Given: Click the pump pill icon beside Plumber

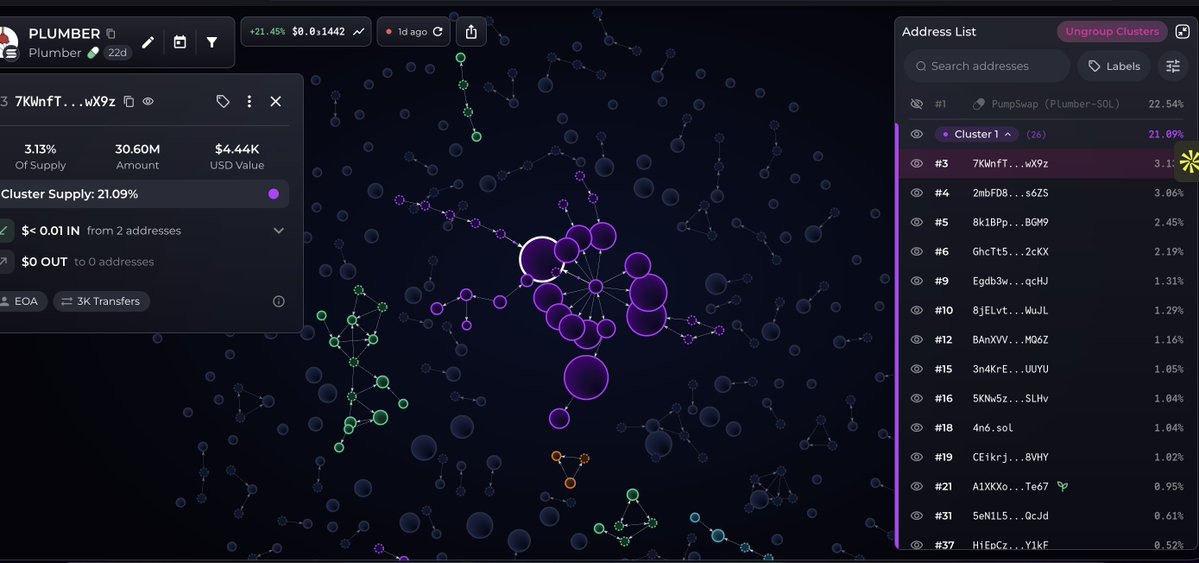Looking at the screenshot, I should pyautogui.click(x=93, y=53).
